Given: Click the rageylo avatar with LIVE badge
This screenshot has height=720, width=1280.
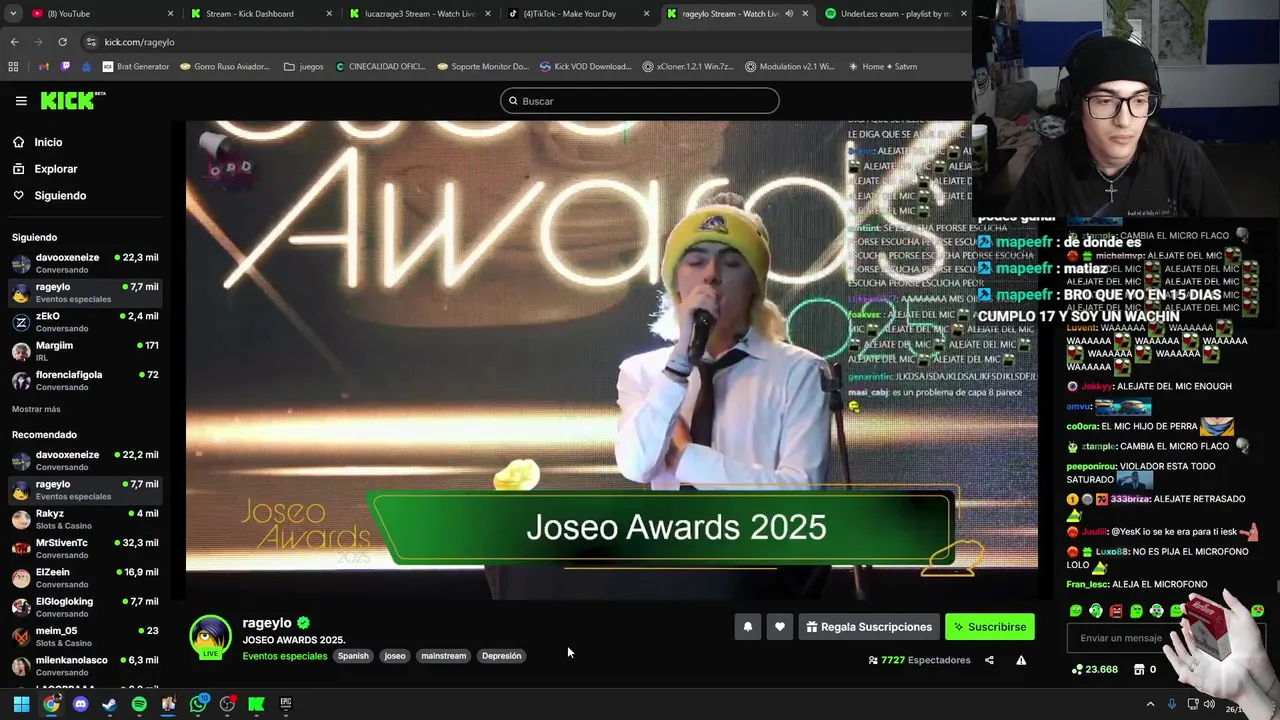Looking at the screenshot, I should click(x=210, y=638).
